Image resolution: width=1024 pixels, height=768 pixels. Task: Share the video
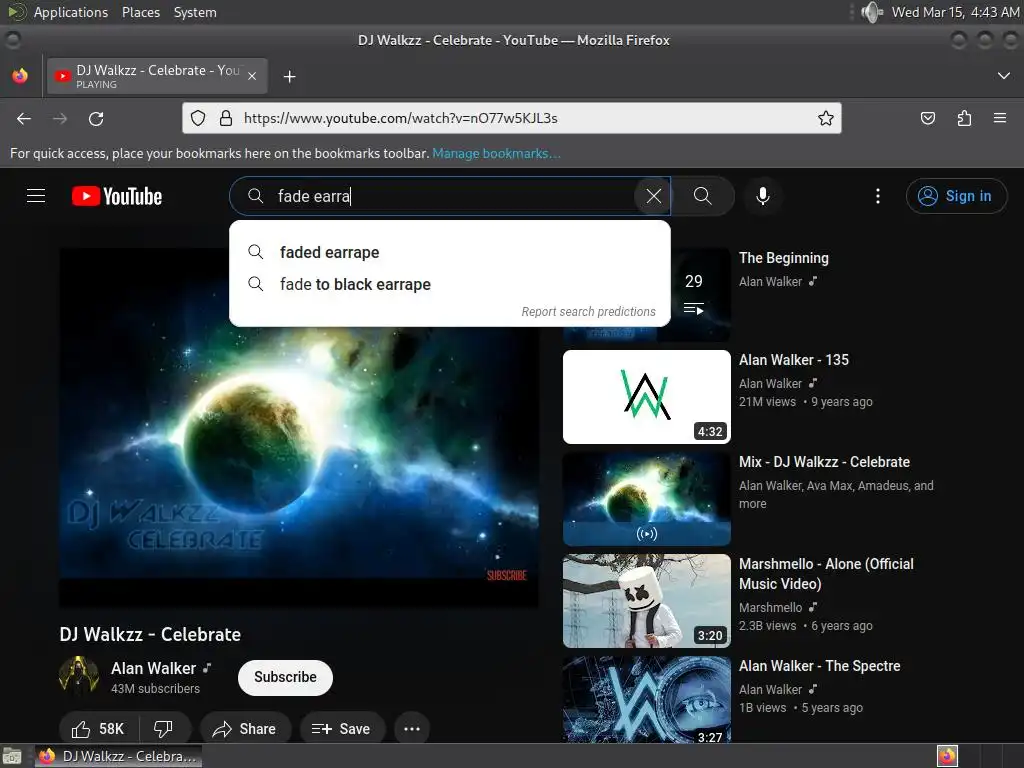click(x=245, y=729)
